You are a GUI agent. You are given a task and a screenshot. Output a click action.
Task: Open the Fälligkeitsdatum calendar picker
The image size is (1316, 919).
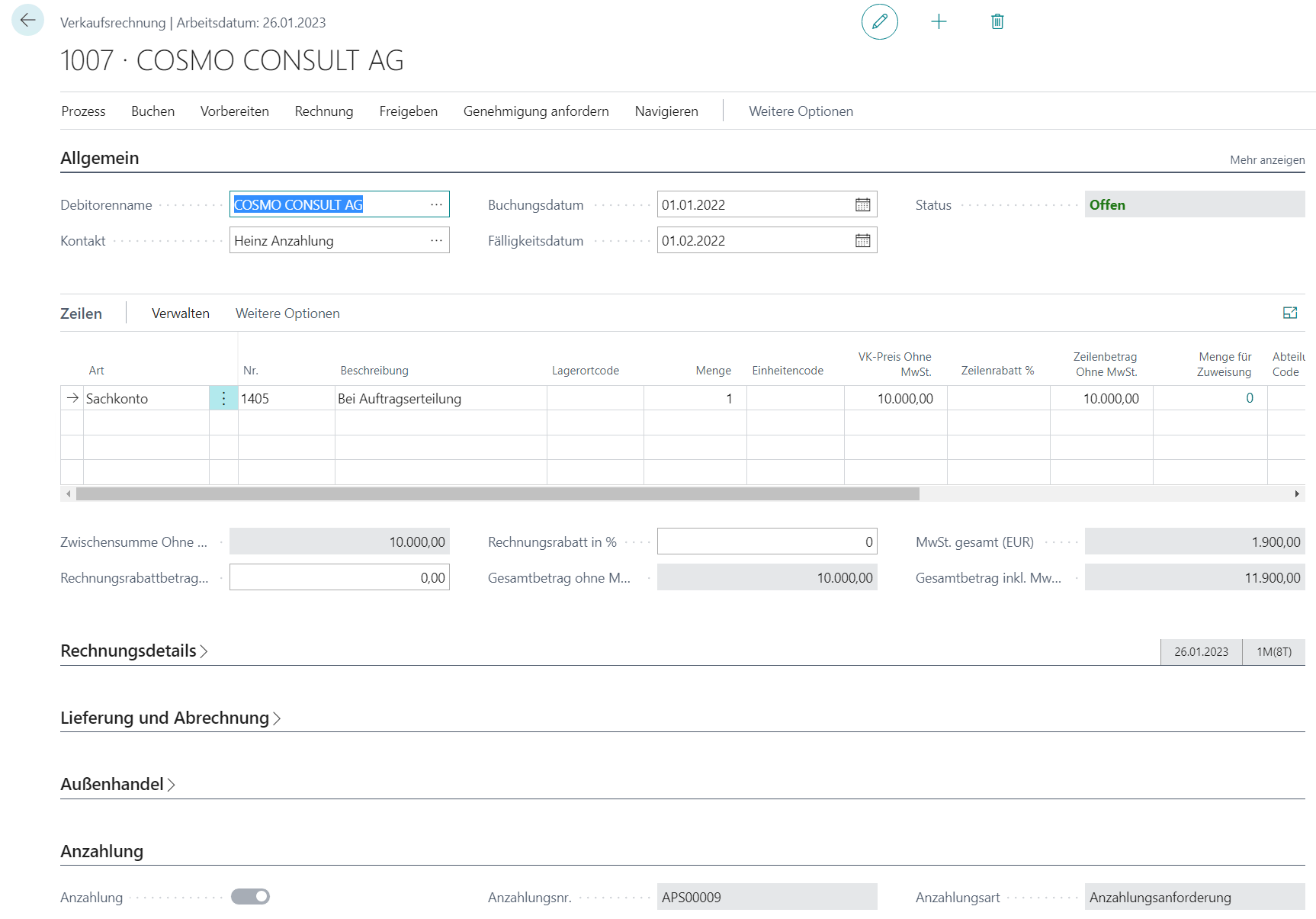pos(862,240)
